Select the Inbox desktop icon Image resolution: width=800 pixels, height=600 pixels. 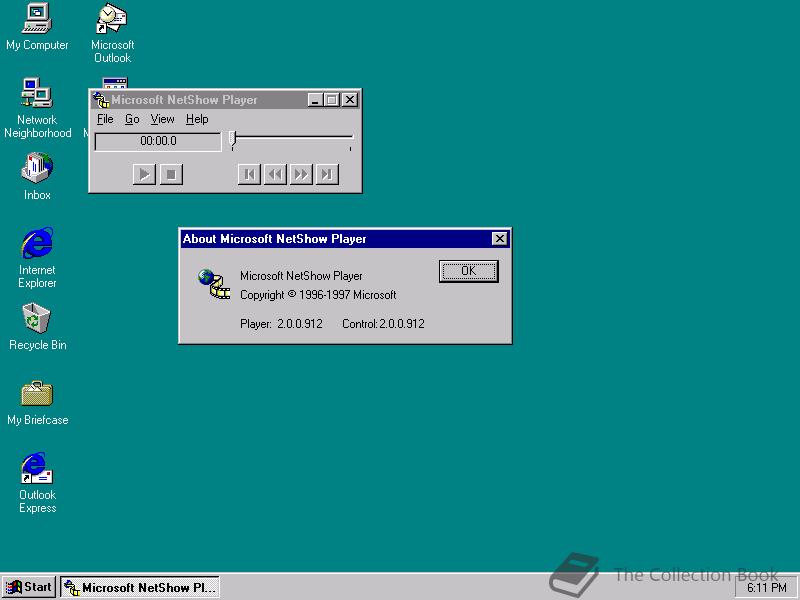(37, 176)
